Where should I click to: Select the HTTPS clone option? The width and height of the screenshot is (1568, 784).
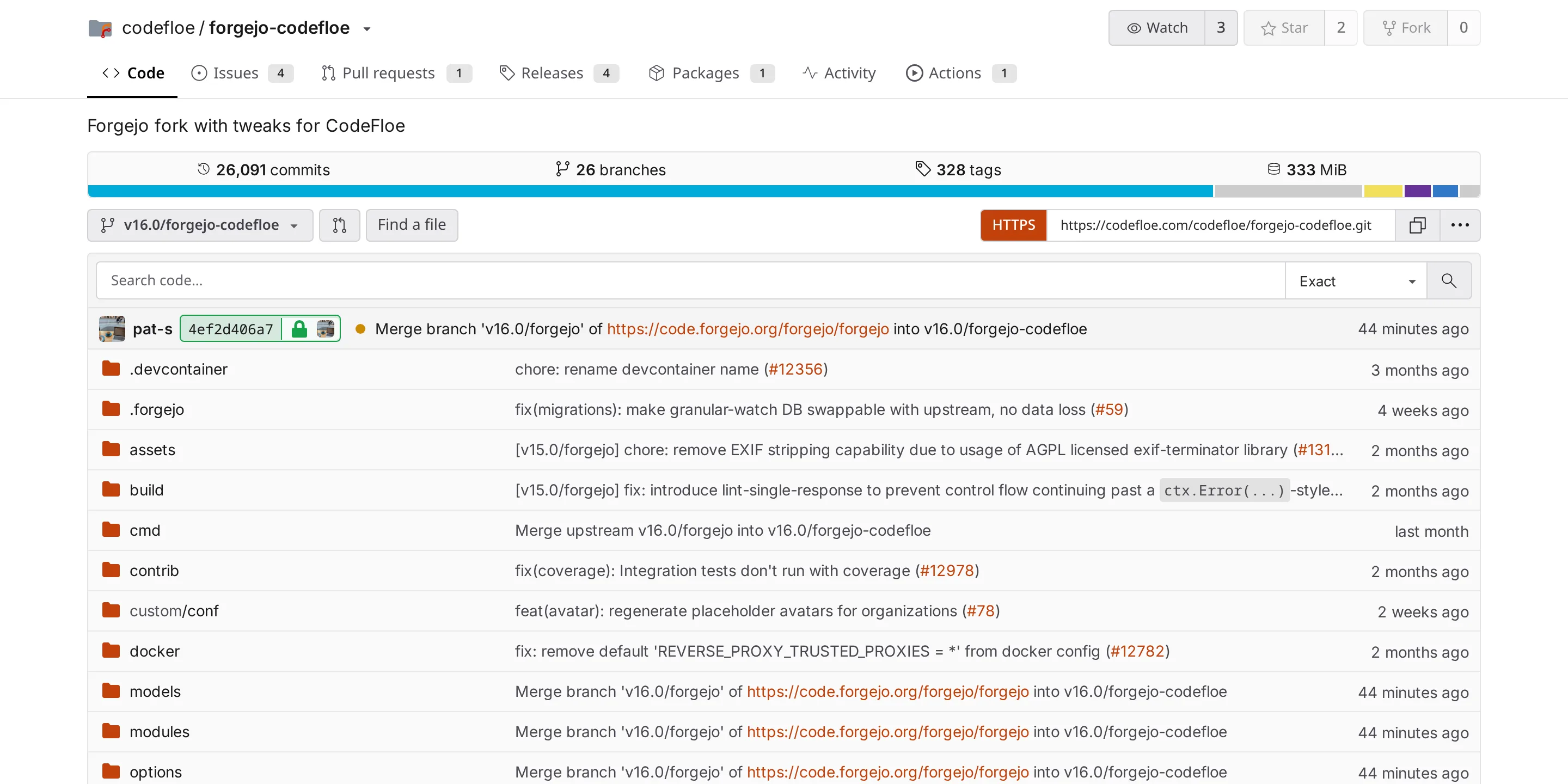1013,225
